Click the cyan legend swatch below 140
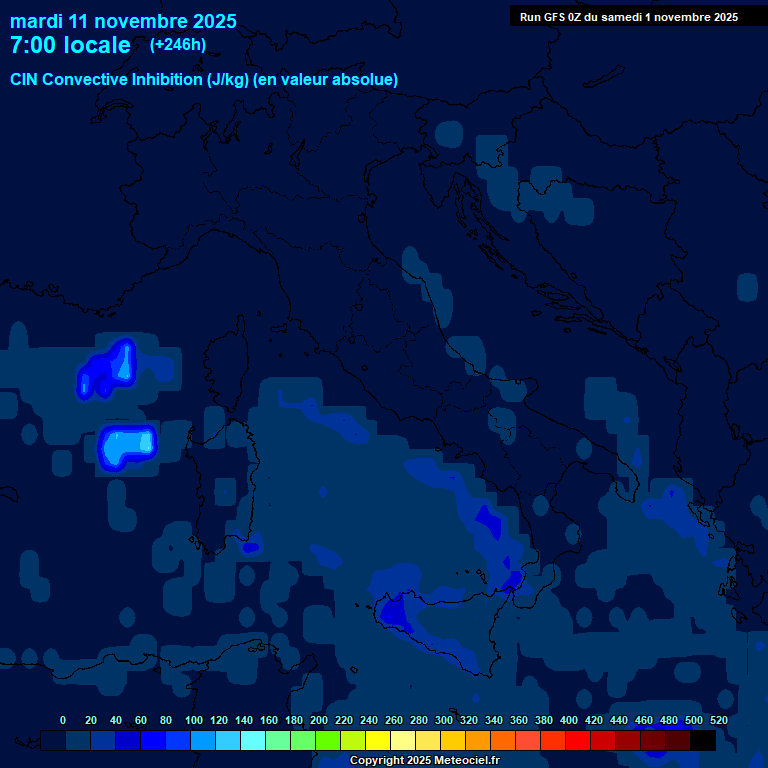Screen dimensions: 768x768 pyautogui.click(x=253, y=741)
